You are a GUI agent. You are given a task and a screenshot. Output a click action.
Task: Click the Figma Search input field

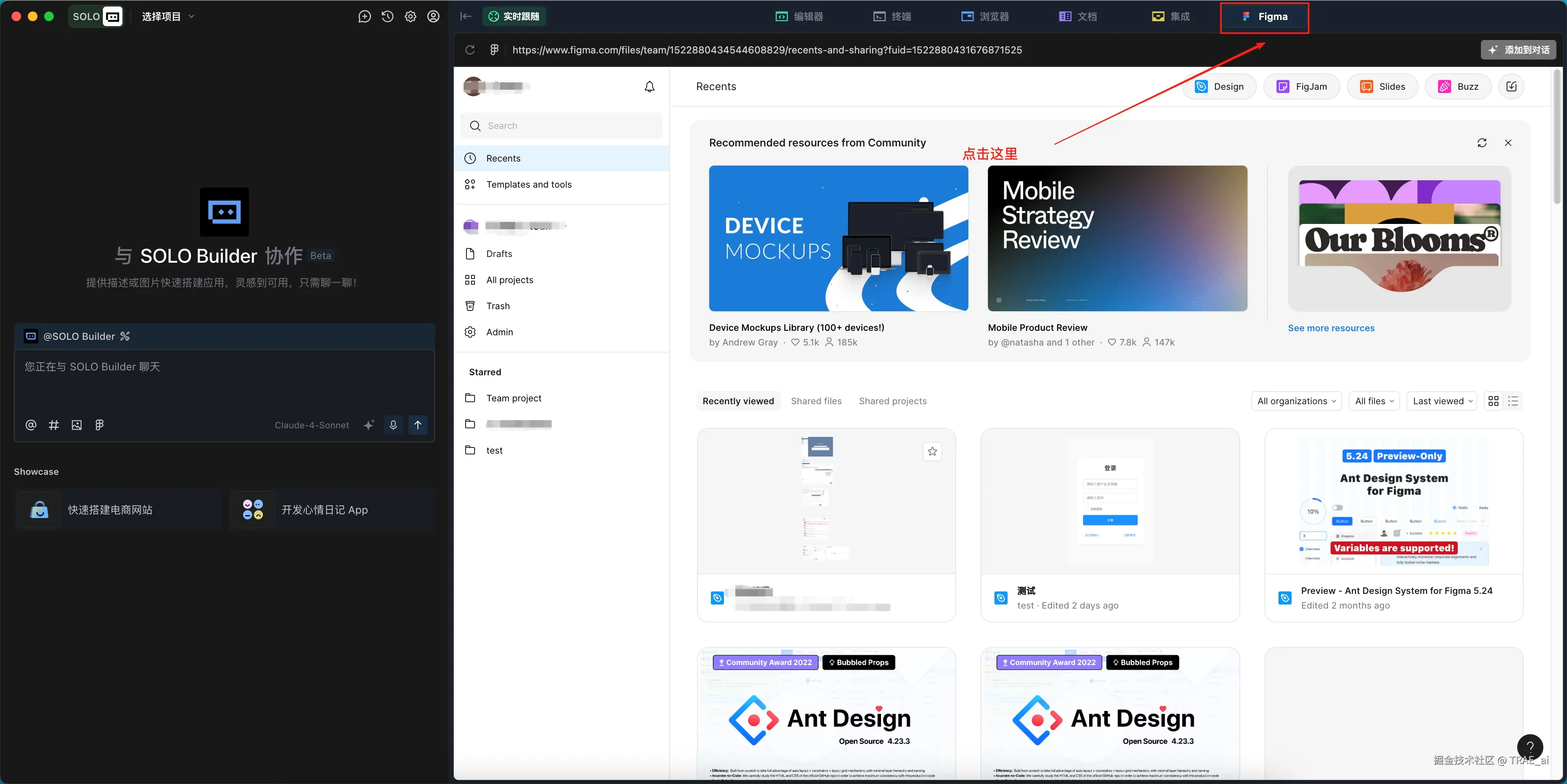(x=562, y=126)
